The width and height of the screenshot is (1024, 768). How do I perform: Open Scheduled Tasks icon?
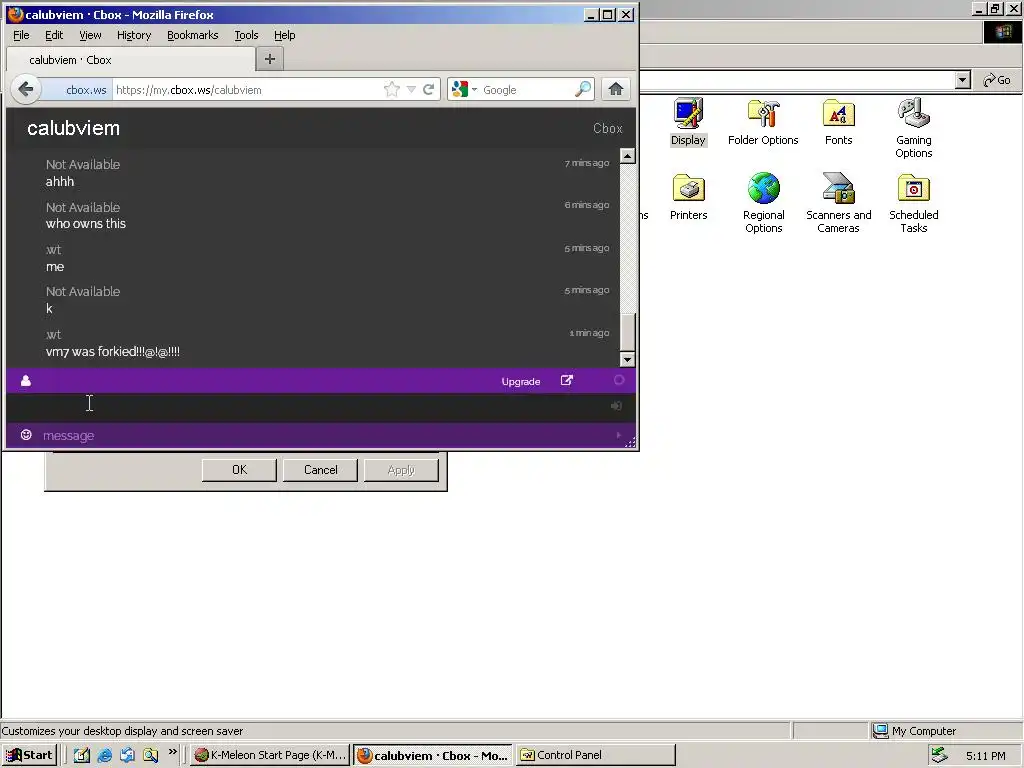pos(914,203)
